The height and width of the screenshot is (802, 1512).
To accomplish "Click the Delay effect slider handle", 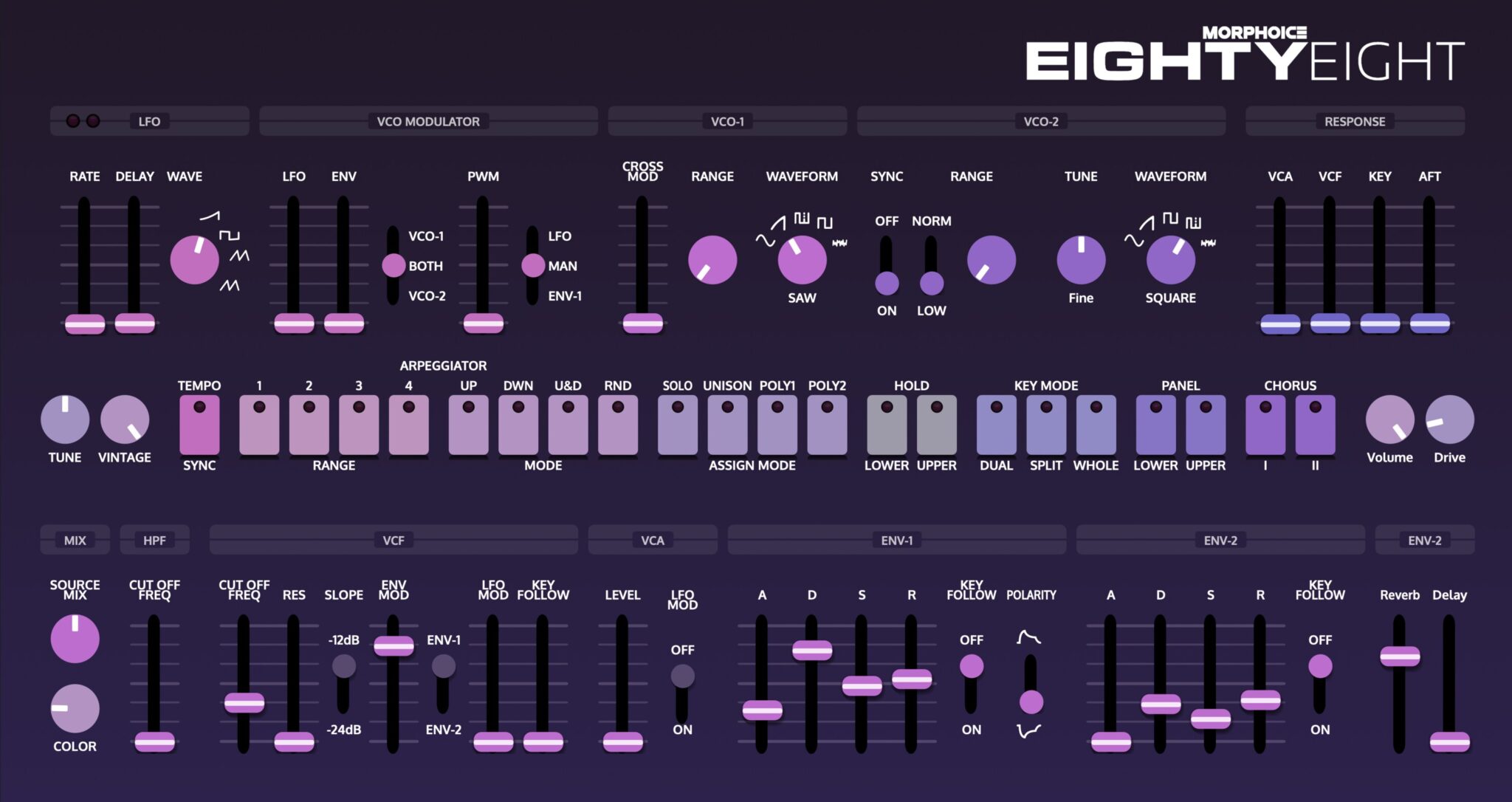I will tap(1450, 741).
